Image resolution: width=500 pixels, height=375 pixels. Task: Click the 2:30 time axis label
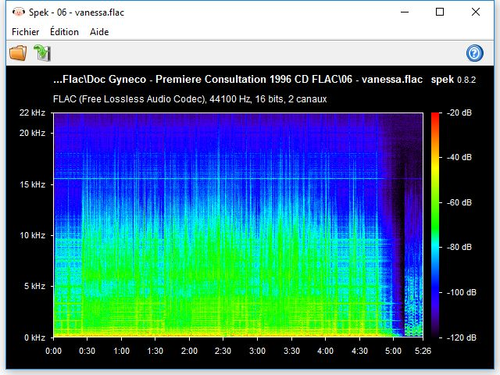[223, 351]
